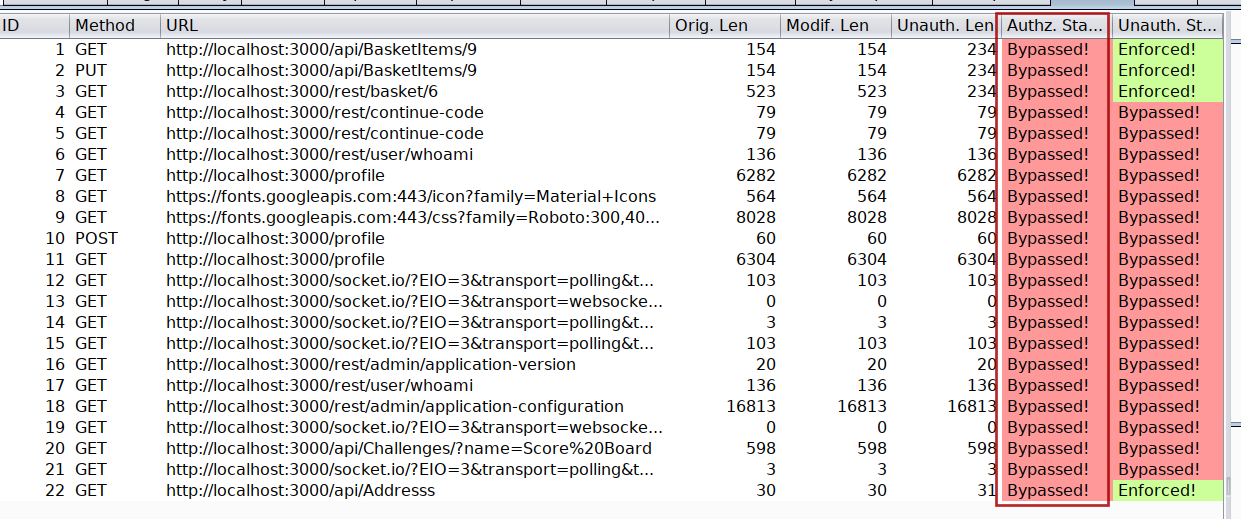Sort by Orig. Len column header
Viewport: 1241px width, 519px height.
(x=725, y=25)
